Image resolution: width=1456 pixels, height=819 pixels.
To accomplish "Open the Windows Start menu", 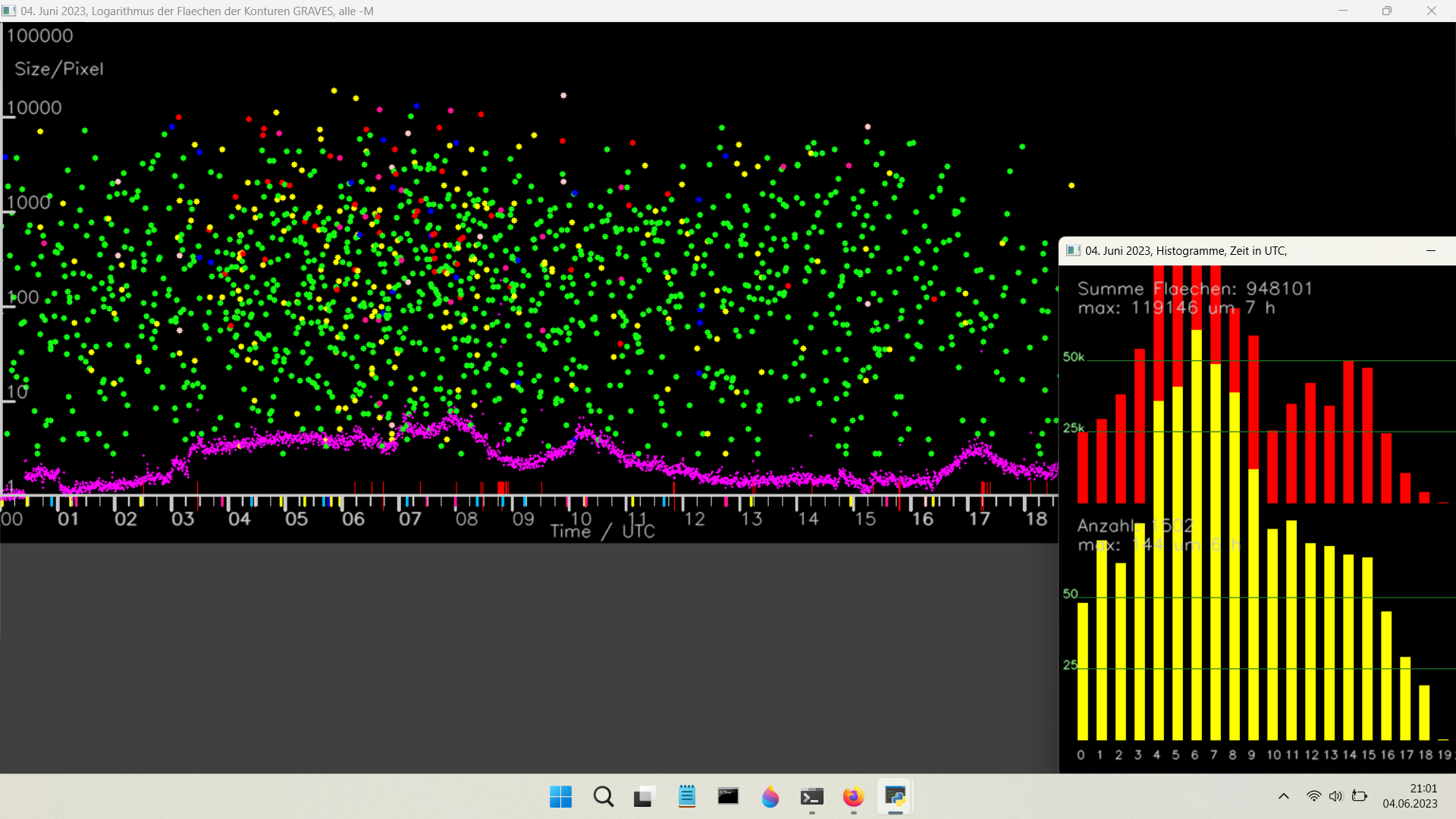I will (561, 797).
